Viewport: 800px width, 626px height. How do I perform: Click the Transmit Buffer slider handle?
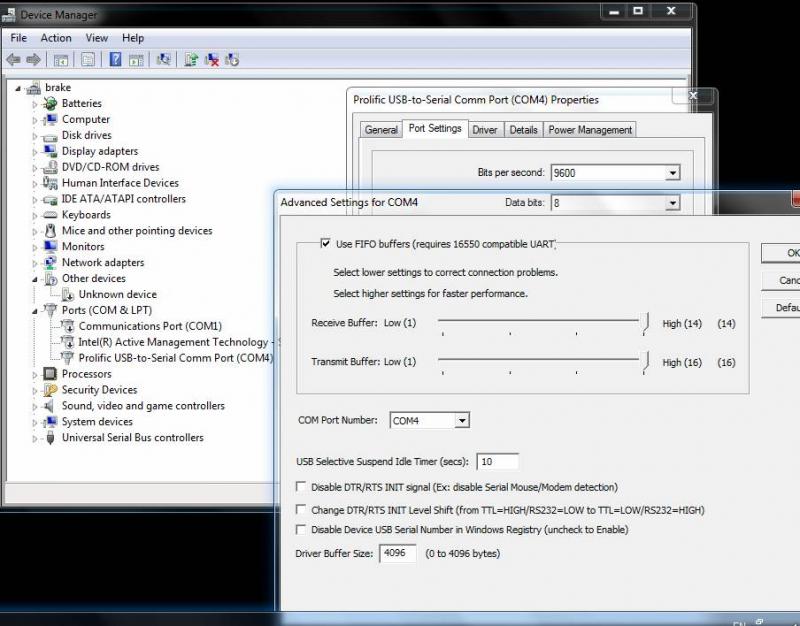tap(645, 362)
